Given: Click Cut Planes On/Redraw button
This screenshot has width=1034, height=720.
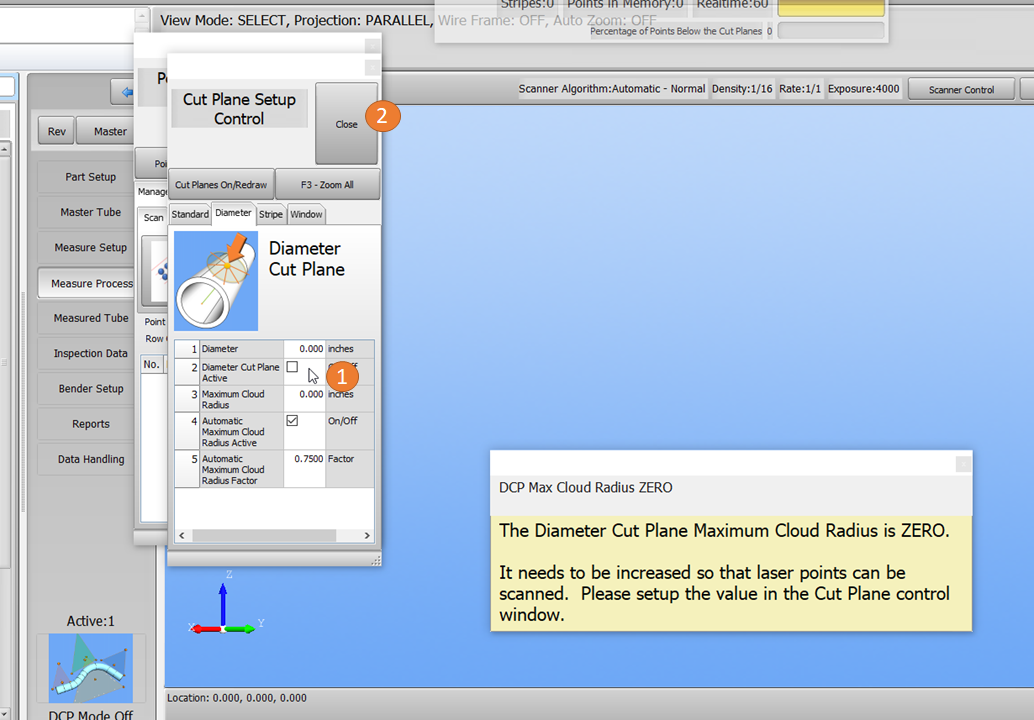Looking at the screenshot, I should click(x=221, y=185).
